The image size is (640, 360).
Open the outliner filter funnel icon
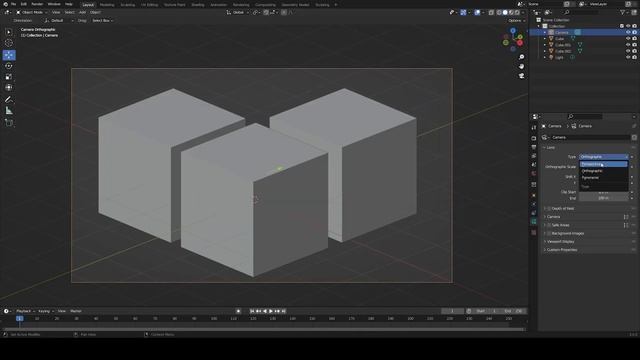(622, 13)
